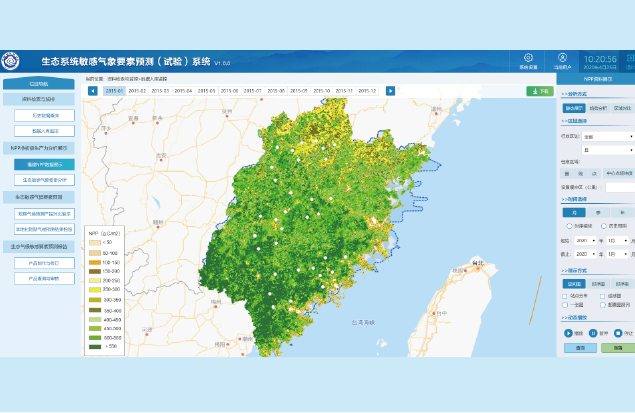Click the green button at panel bottom
This screenshot has width=635, height=413.
pyautogui.click(x=617, y=348)
